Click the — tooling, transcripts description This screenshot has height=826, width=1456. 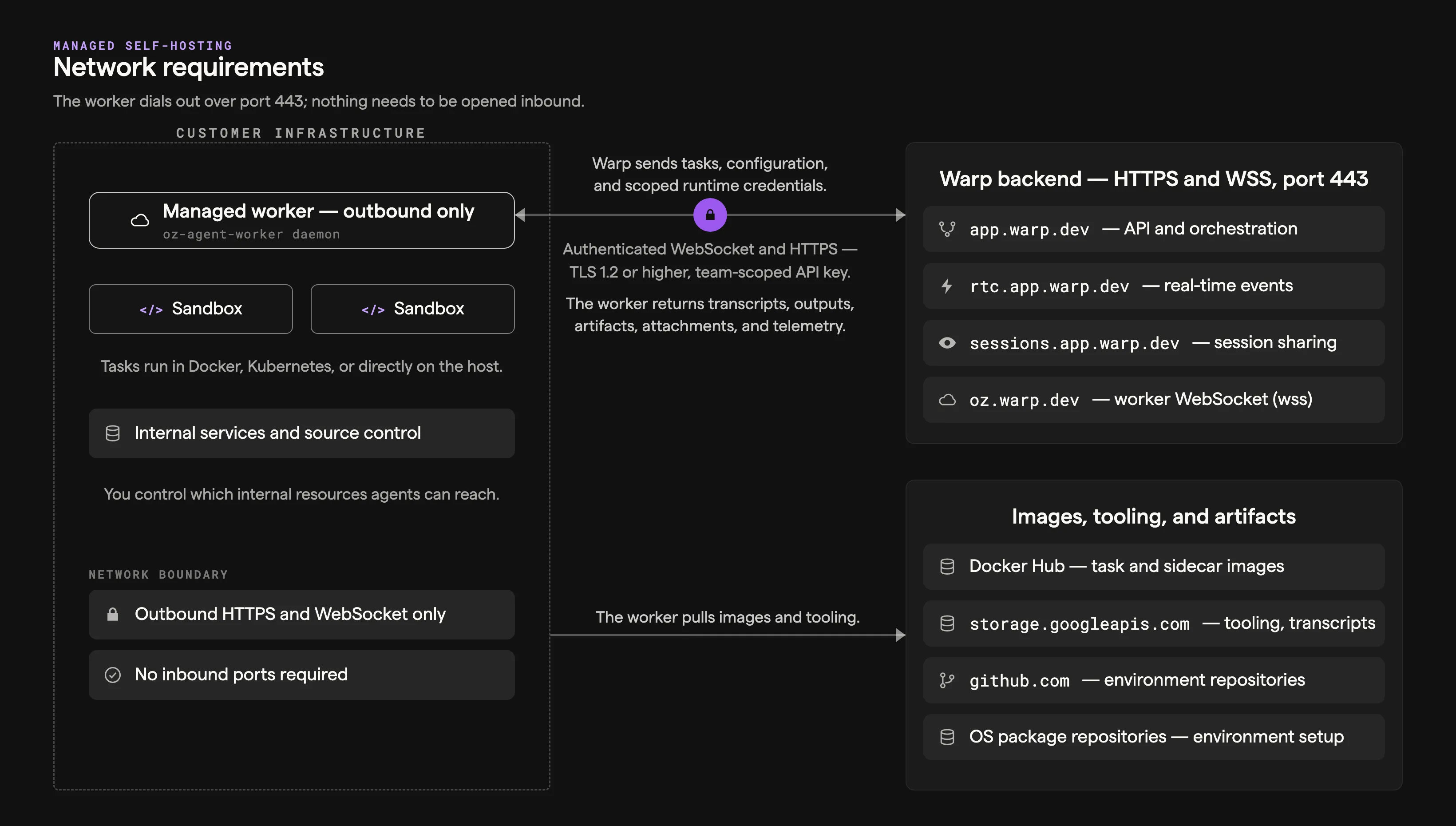[1289, 623]
